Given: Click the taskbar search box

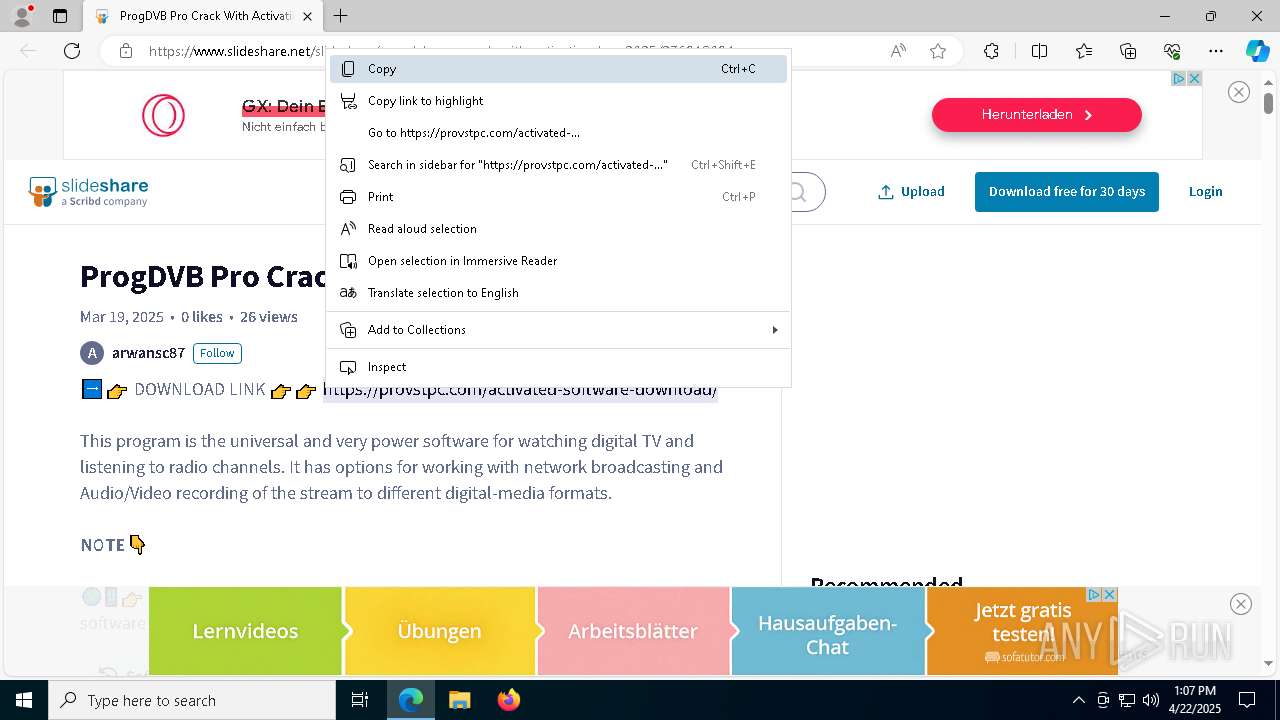Looking at the screenshot, I should [x=192, y=700].
